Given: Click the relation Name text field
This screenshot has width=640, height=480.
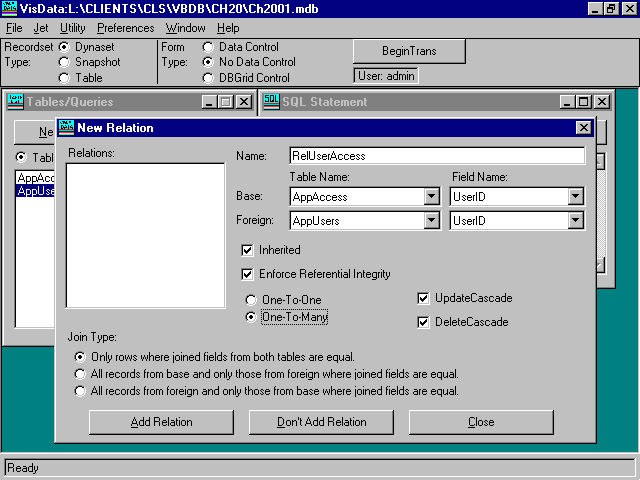Looking at the screenshot, I should 421,156.
